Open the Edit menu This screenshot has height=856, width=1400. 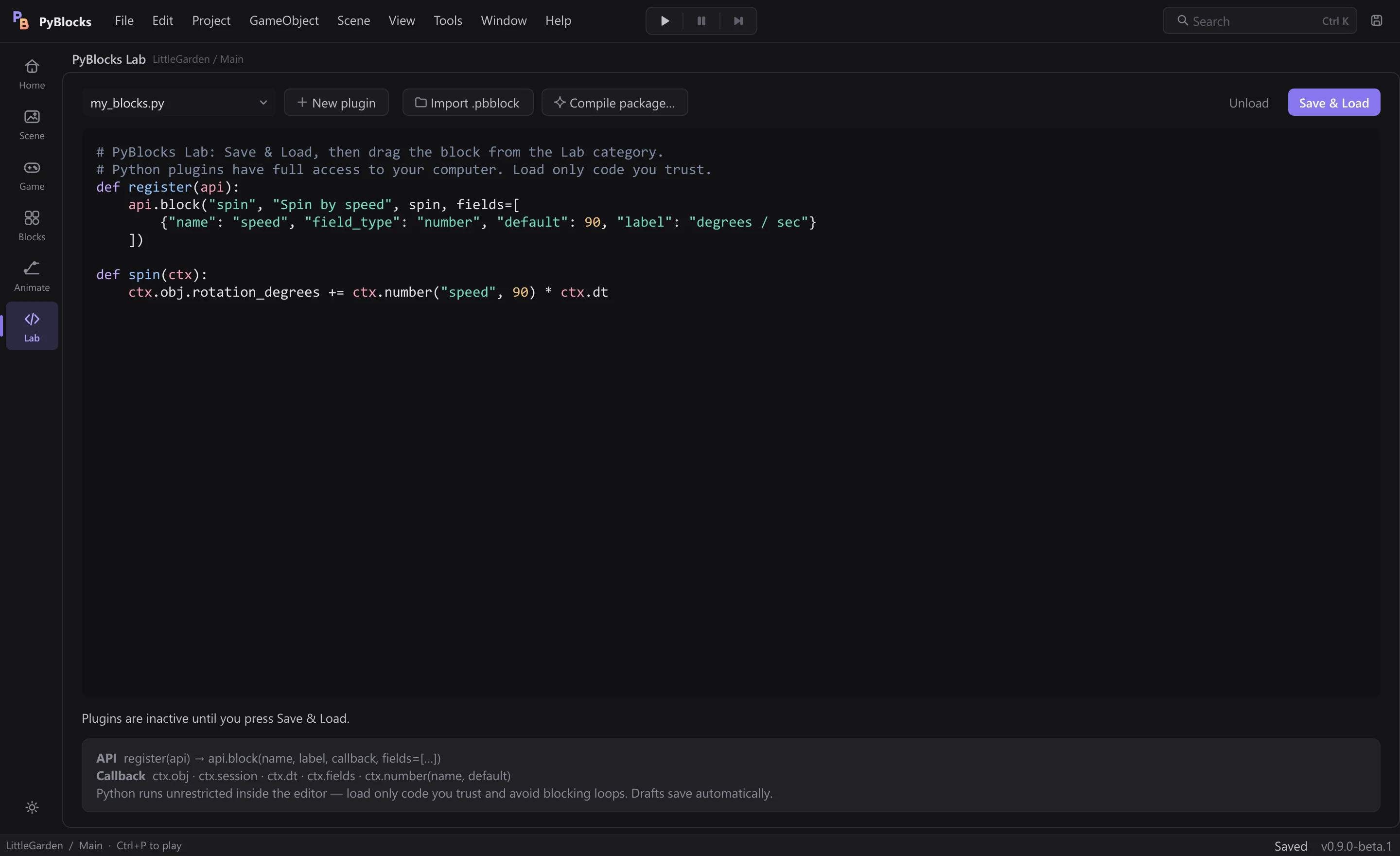point(162,20)
